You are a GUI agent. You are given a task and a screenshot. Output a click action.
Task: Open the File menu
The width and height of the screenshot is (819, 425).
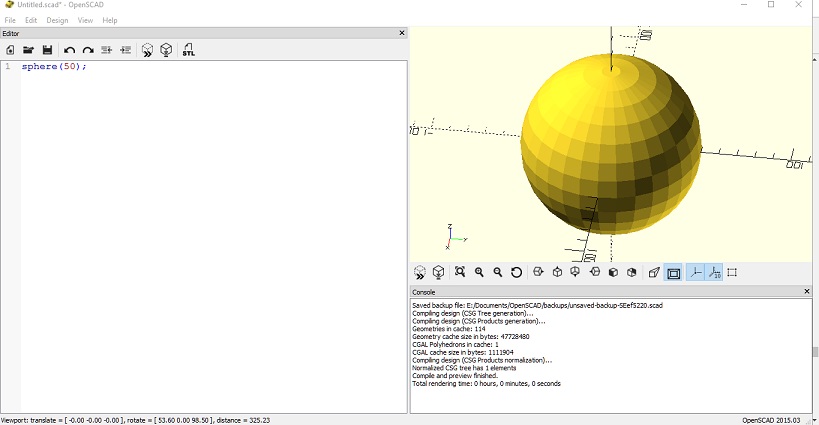click(x=10, y=20)
